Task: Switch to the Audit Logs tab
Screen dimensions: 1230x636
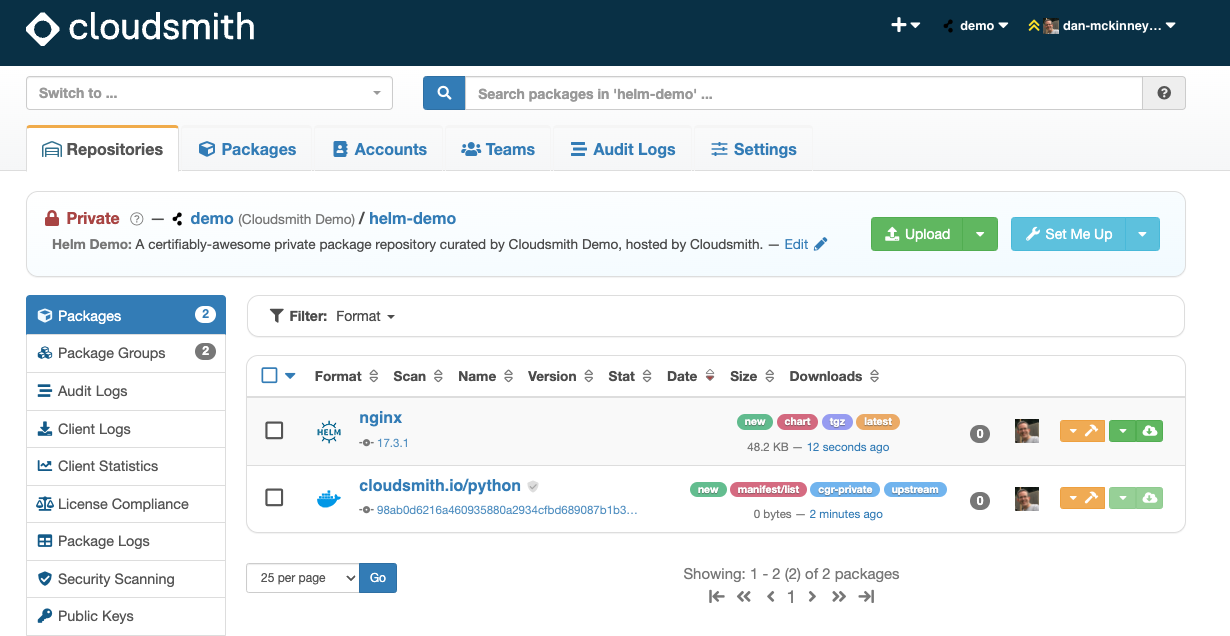Action: click(623, 149)
